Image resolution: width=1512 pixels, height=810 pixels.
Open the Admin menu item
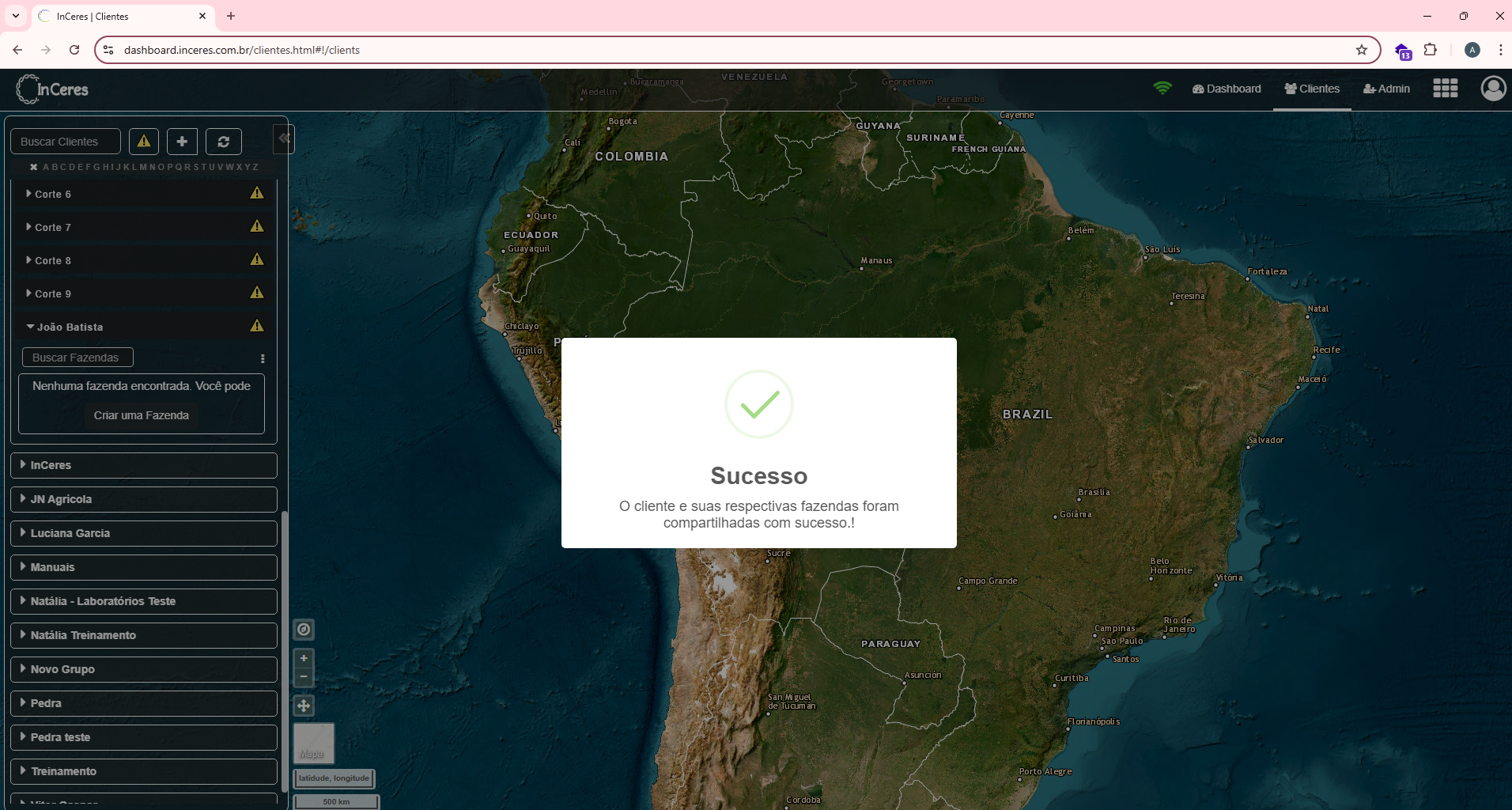(x=1386, y=89)
